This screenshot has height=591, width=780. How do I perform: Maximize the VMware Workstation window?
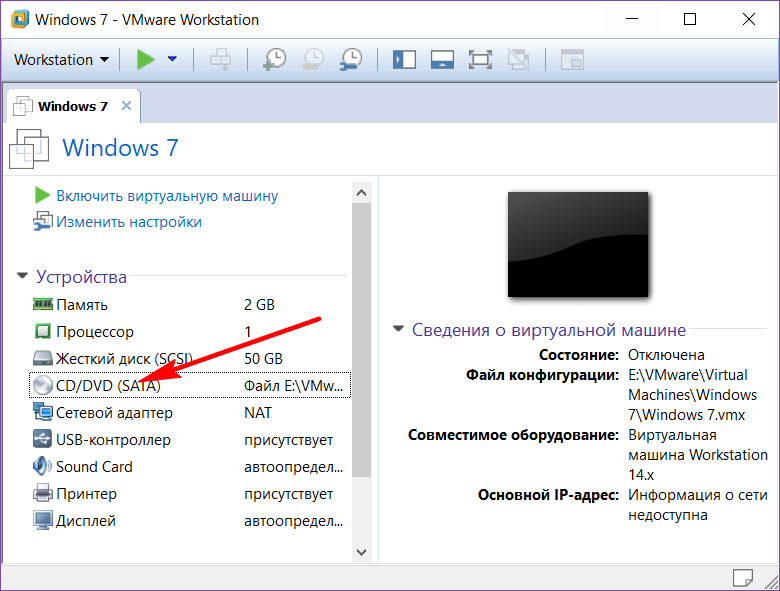[x=689, y=19]
